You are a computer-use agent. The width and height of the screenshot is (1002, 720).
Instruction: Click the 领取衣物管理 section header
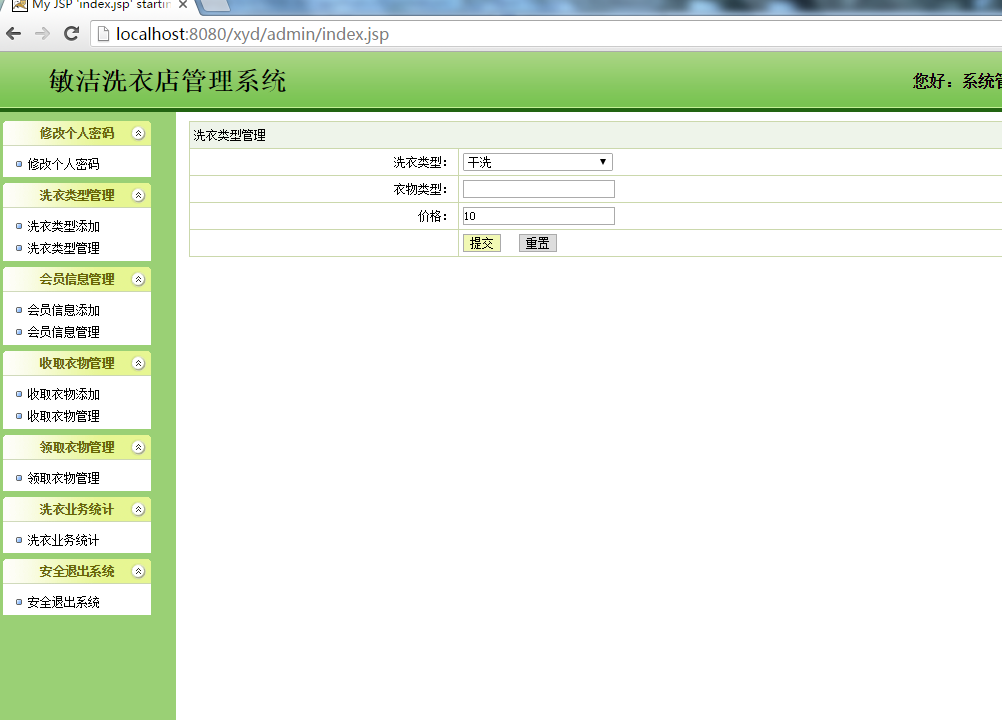(x=77, y=447)
